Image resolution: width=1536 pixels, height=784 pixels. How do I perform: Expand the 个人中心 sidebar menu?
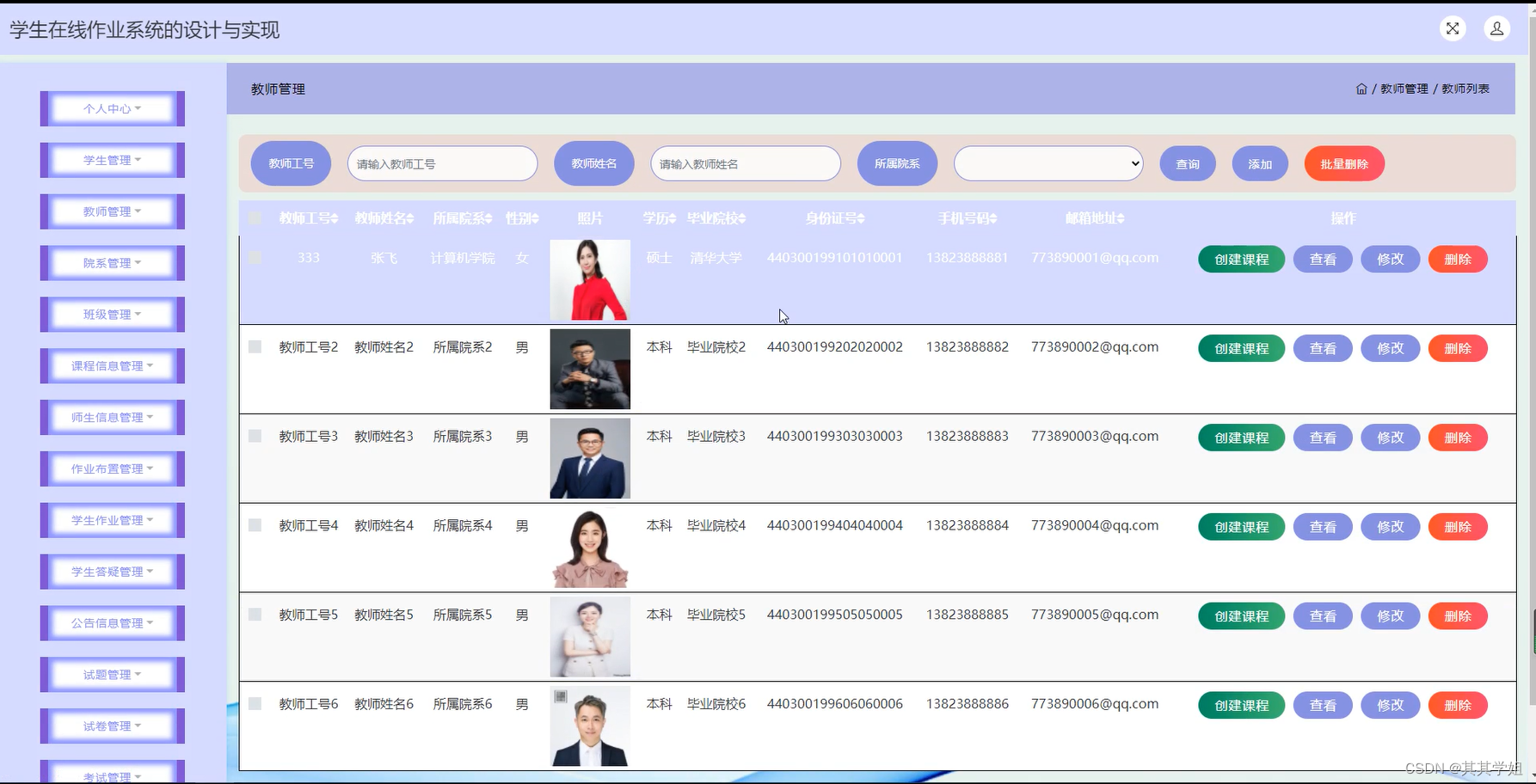(x=111, y=108)
